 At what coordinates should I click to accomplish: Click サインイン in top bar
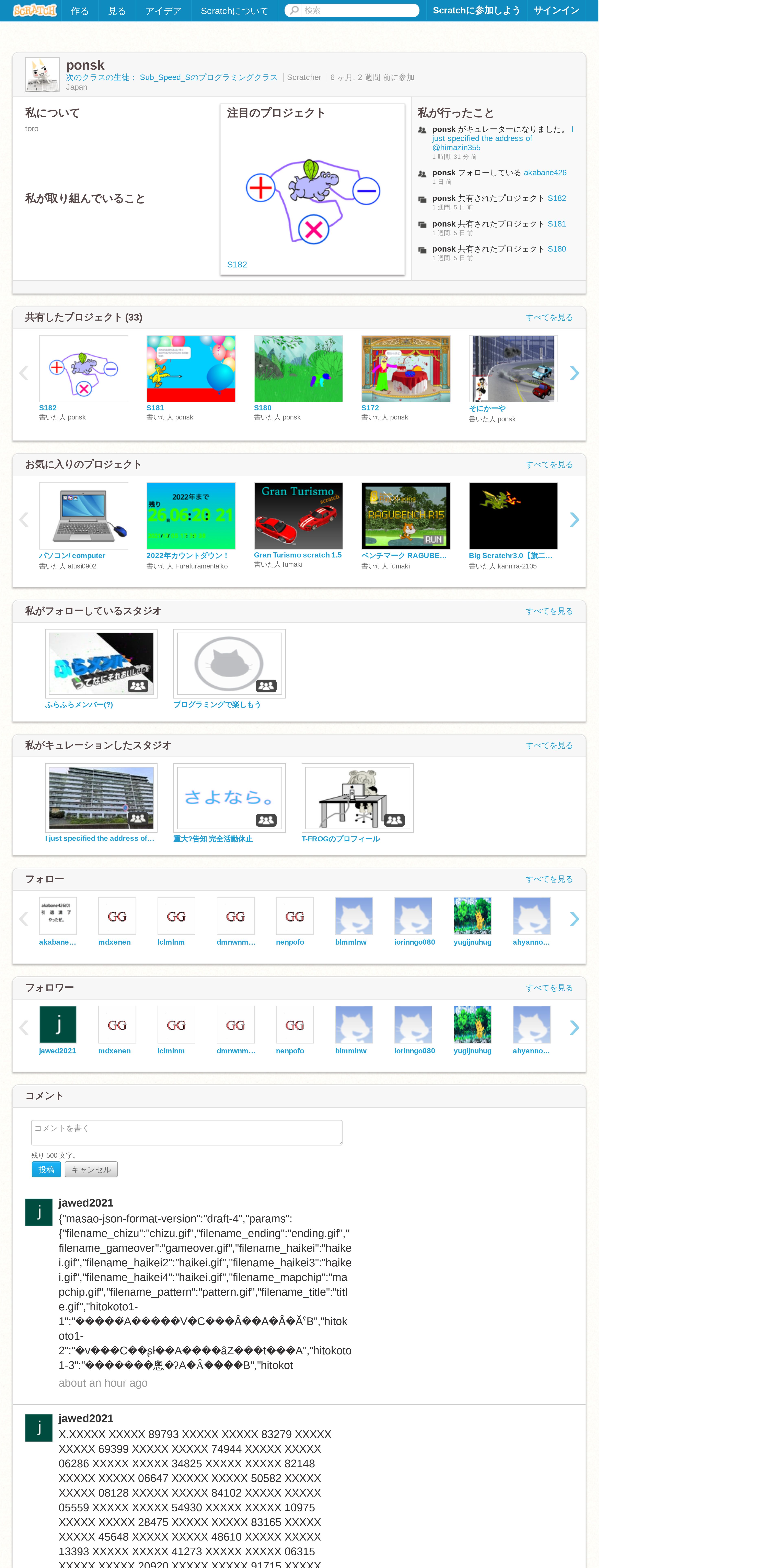556,10
